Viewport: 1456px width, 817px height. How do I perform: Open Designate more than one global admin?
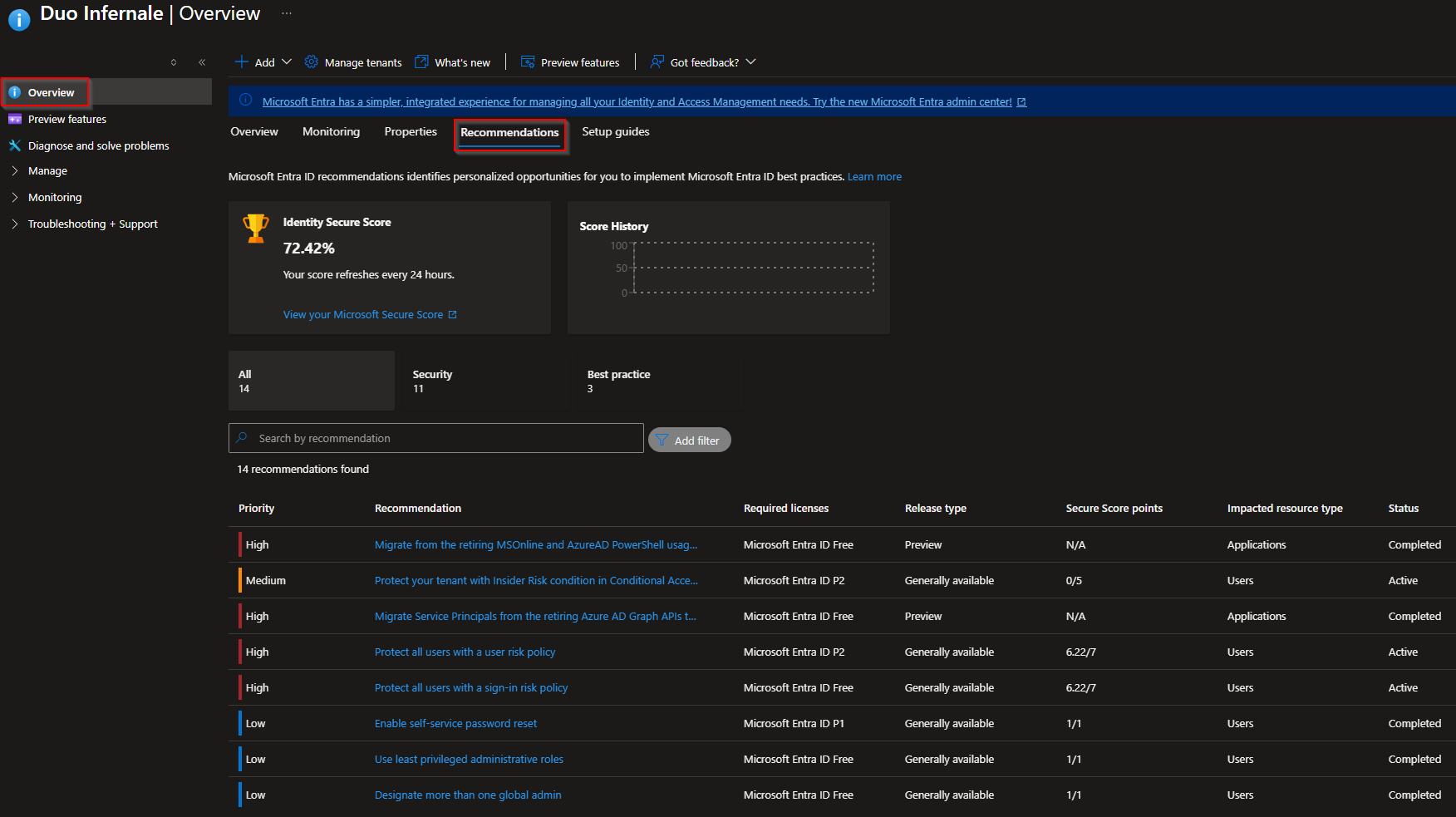[468, 795]
